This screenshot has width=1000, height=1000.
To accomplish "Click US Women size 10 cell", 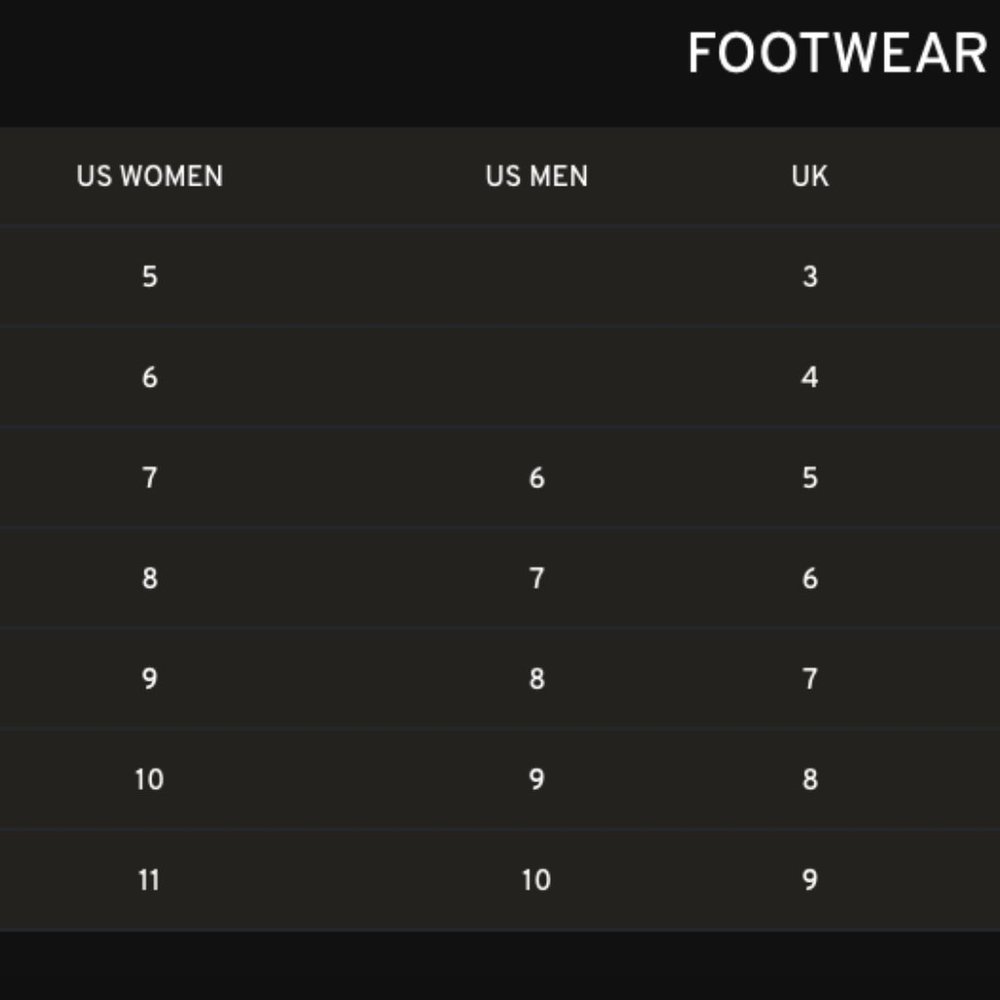I will 150,779.
